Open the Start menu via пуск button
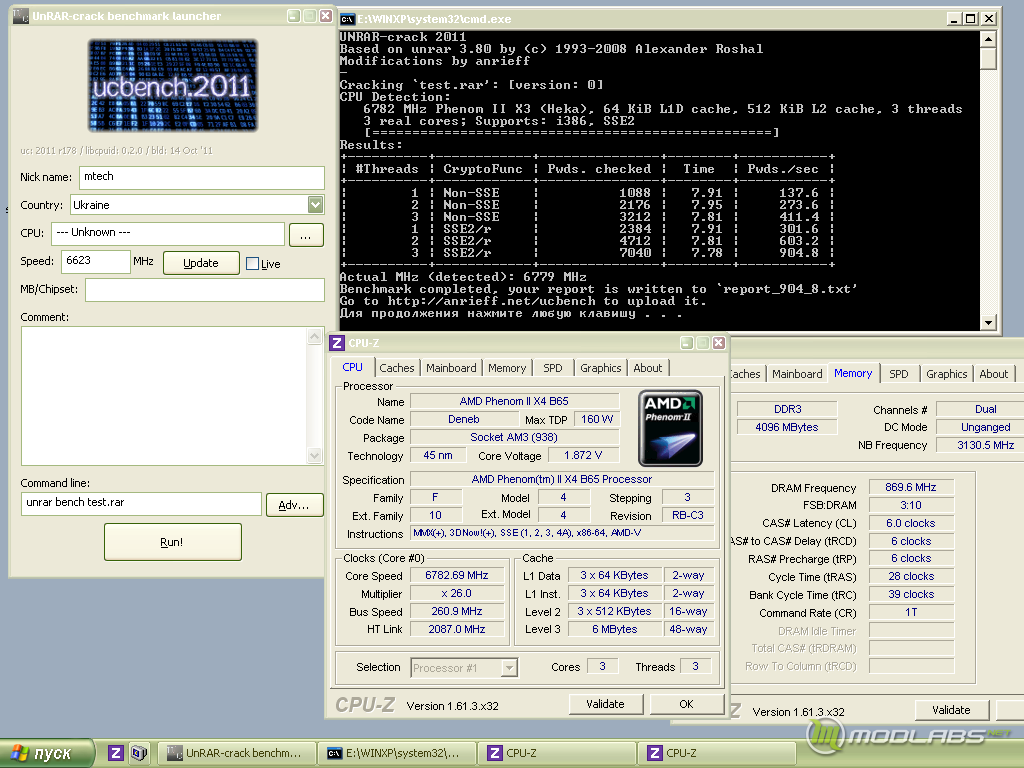The image size is (1024, 768). [48, 753]
